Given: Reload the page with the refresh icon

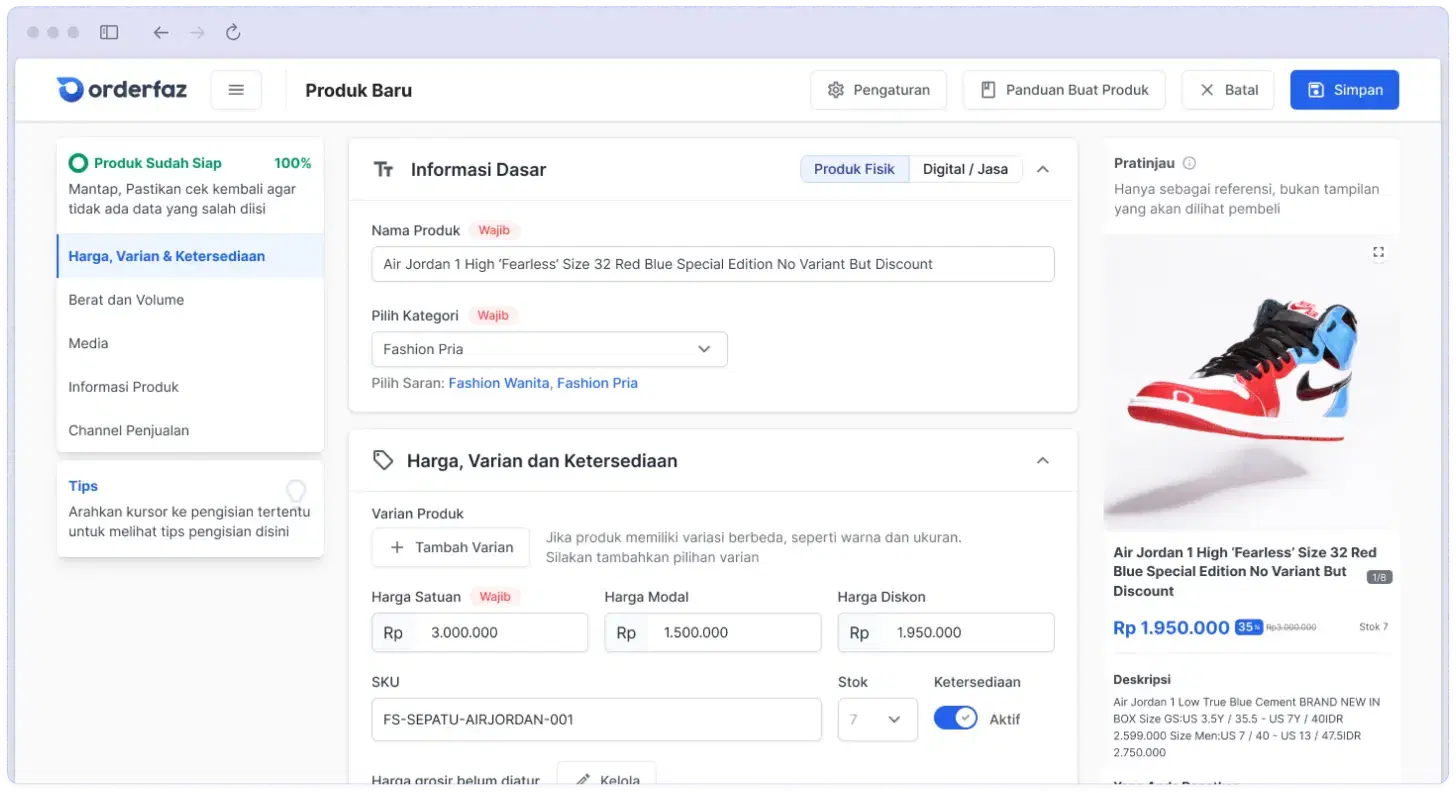Looking at the screenshot, I should (233, 33).
